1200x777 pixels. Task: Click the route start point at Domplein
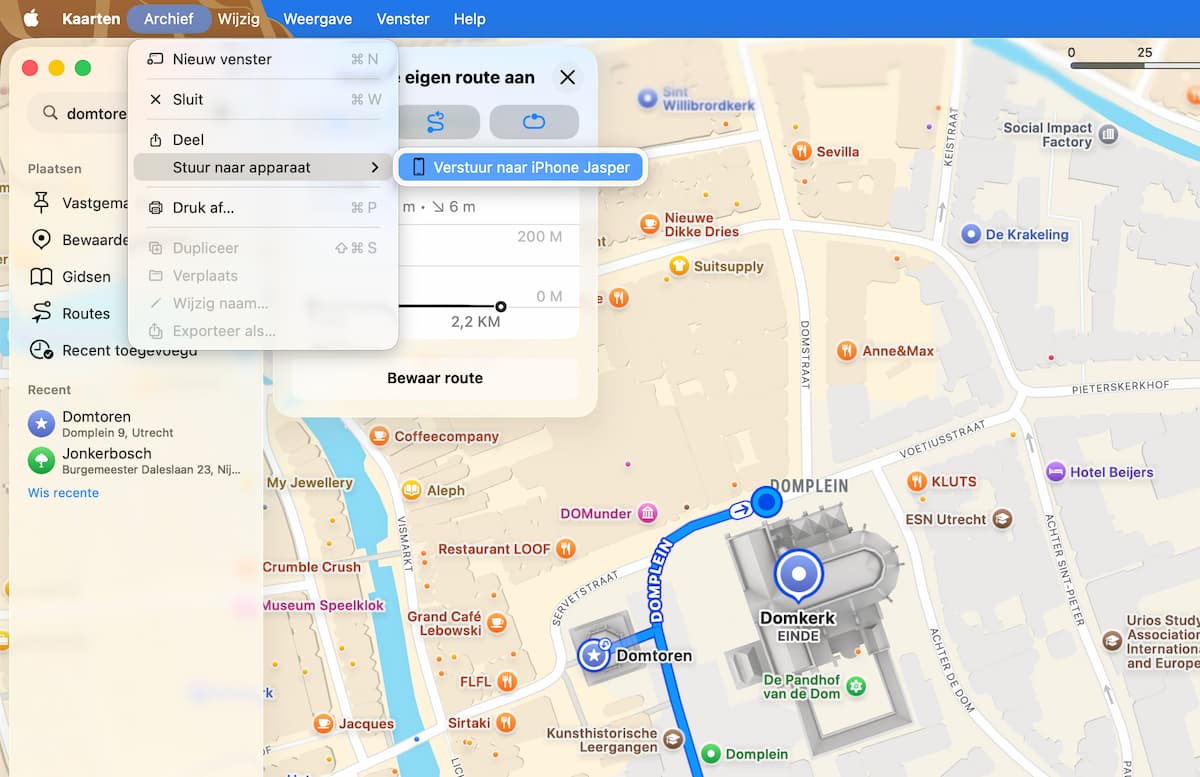[x=767, y=500]
